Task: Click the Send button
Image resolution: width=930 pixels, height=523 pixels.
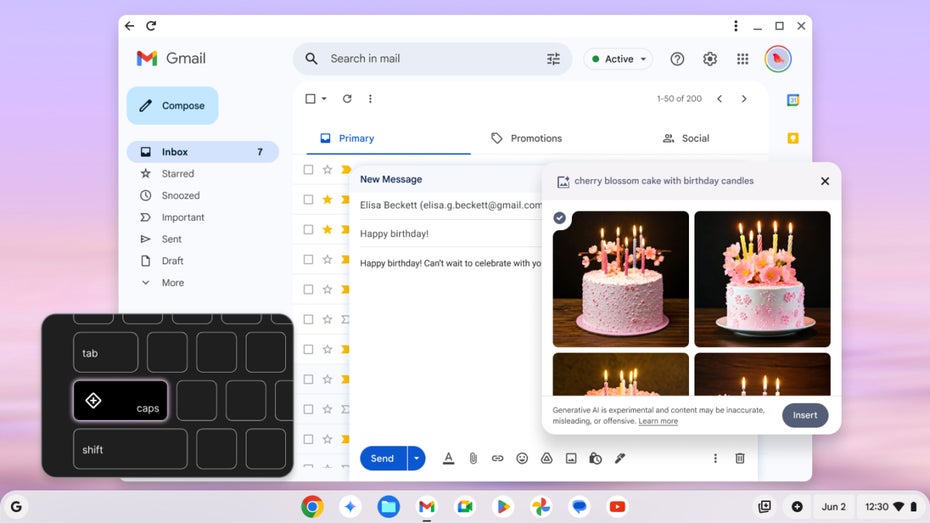Action: tap(383, 458)
